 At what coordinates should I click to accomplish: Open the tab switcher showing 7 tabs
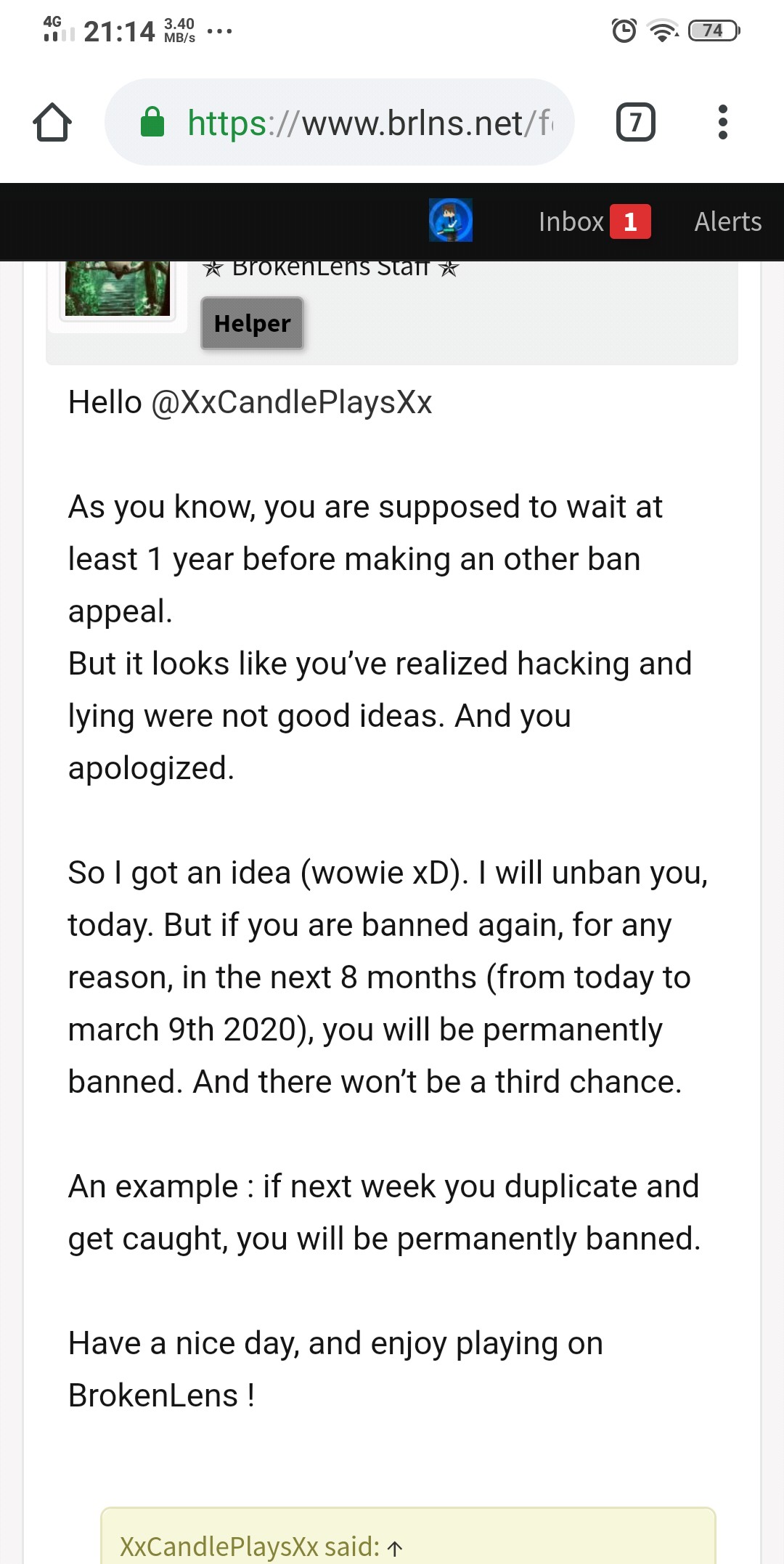(635, 122)
